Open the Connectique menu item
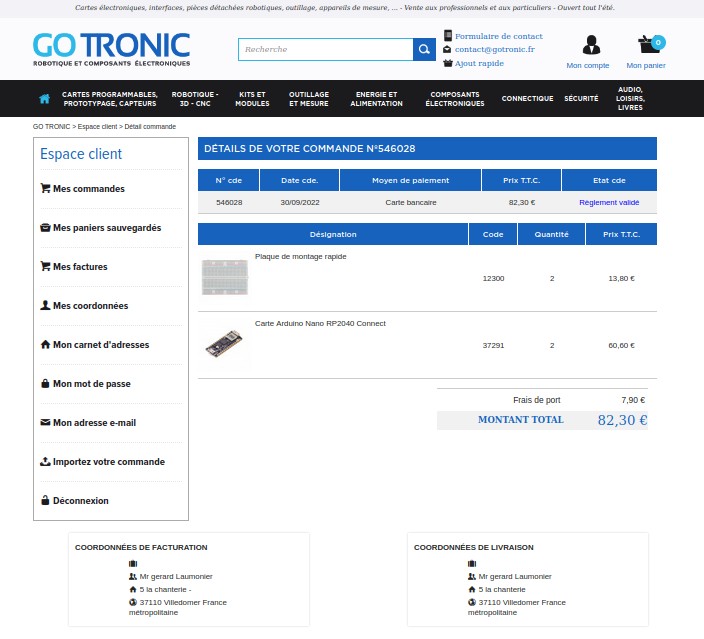704x639 pixels. (527, 99)
